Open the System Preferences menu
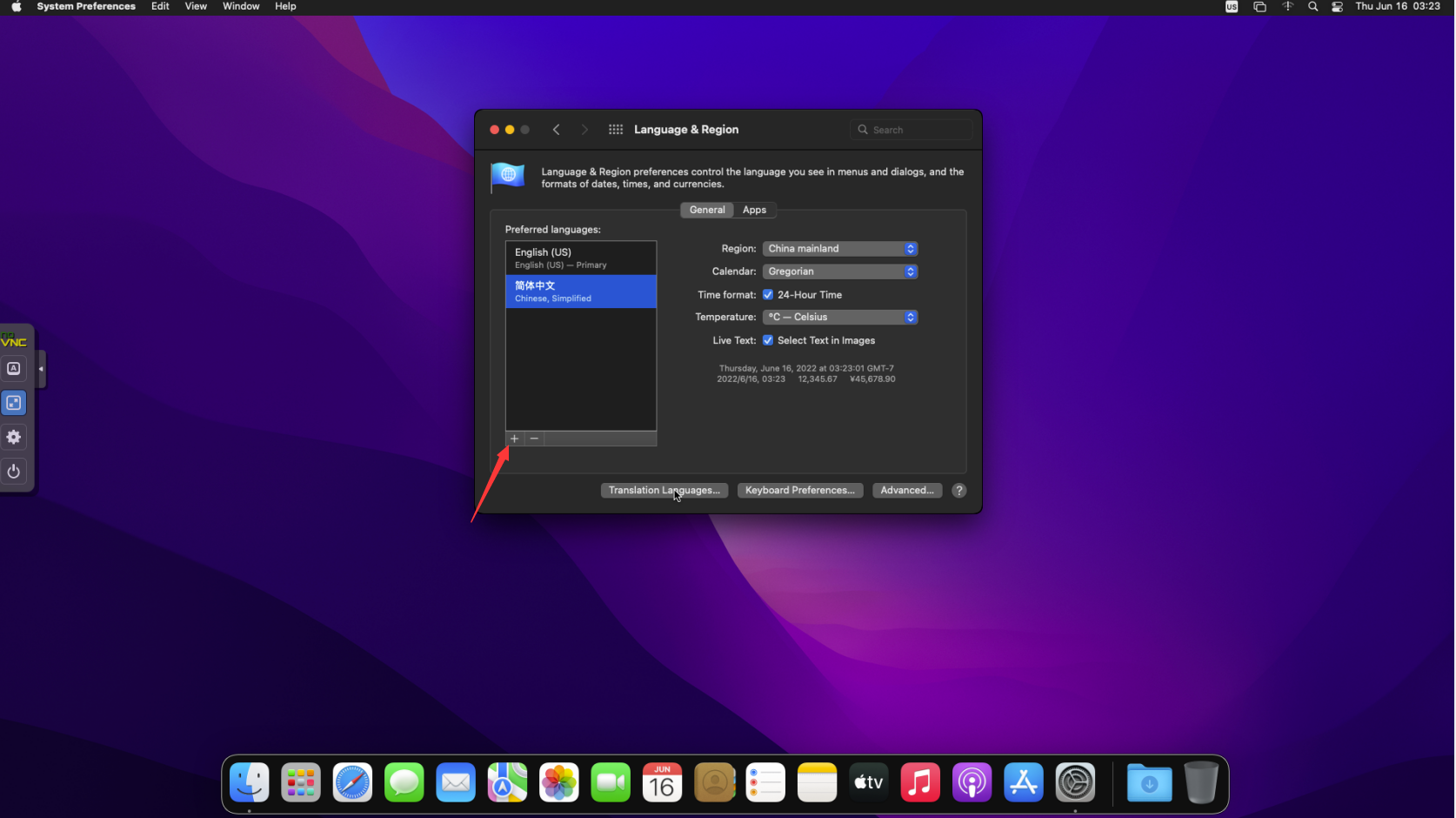1456x818 pixels. (86, 6)
